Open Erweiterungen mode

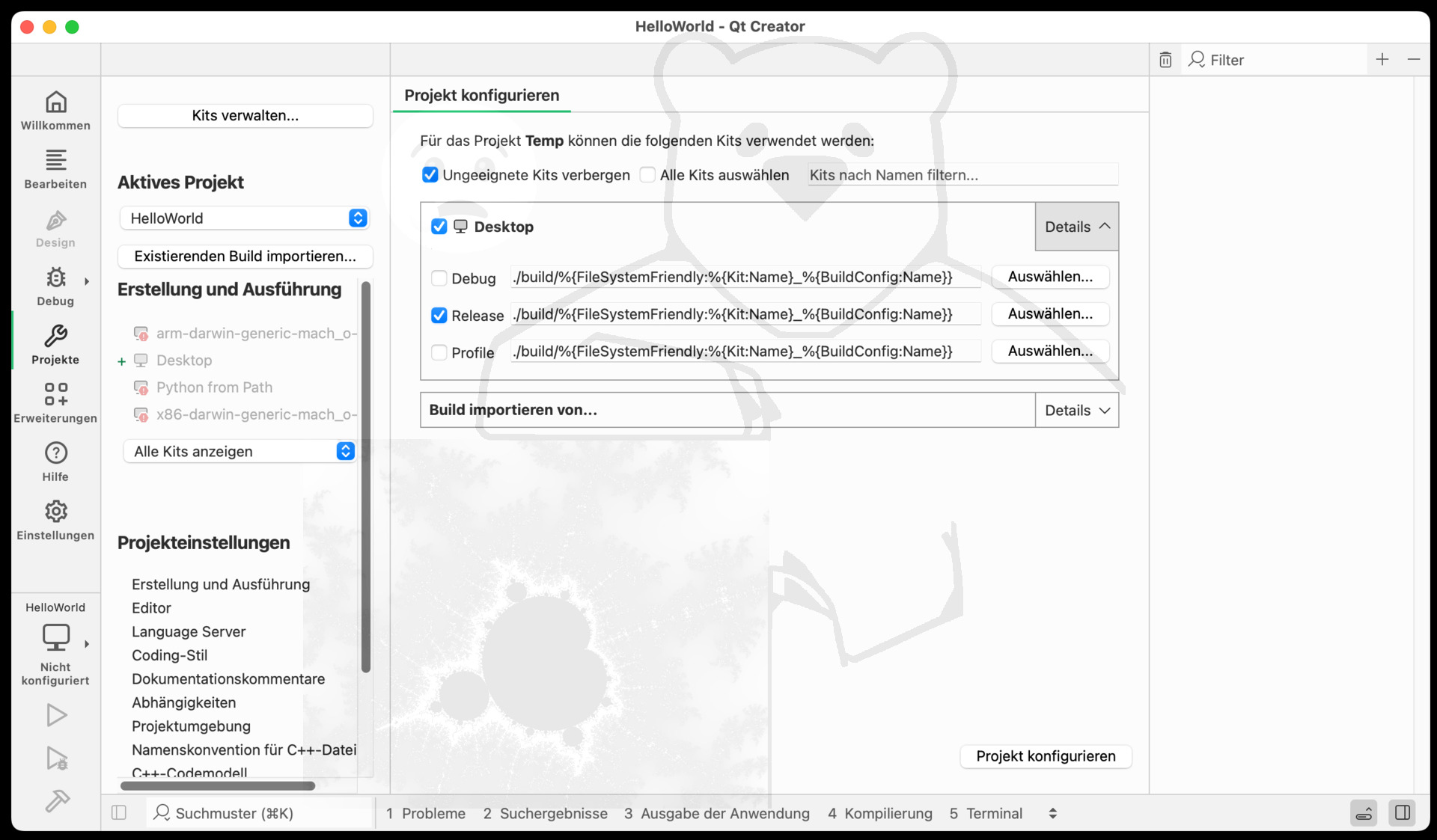[55, 403]
